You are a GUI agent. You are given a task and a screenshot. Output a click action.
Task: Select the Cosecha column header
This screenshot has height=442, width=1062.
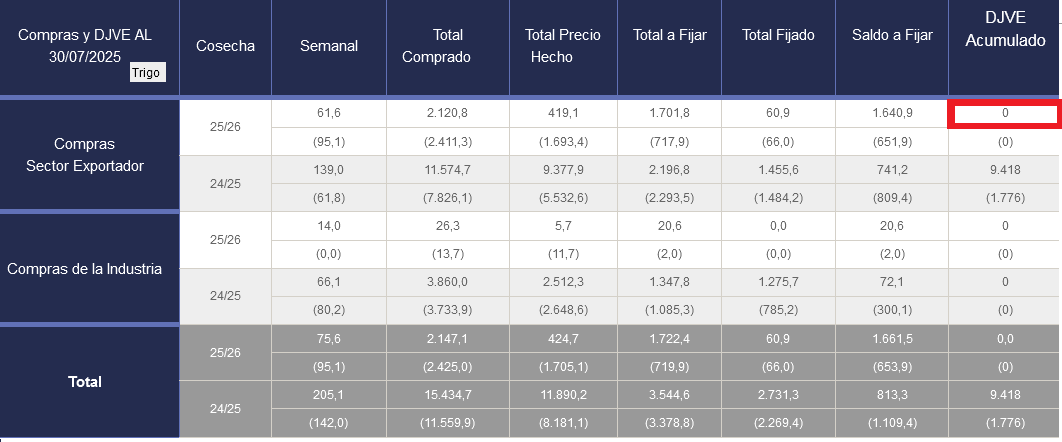point(225,45)
